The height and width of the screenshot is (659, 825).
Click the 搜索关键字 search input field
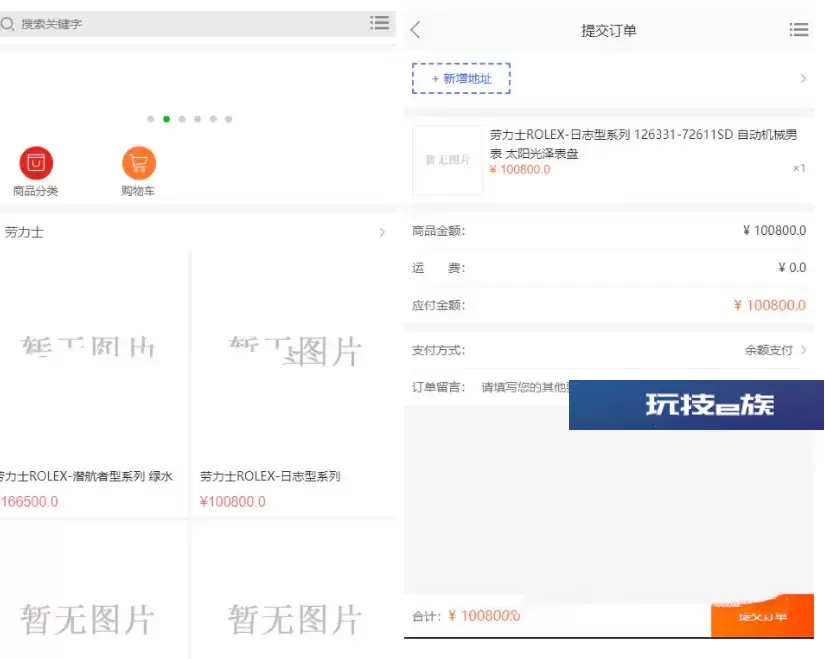(190, 24)
